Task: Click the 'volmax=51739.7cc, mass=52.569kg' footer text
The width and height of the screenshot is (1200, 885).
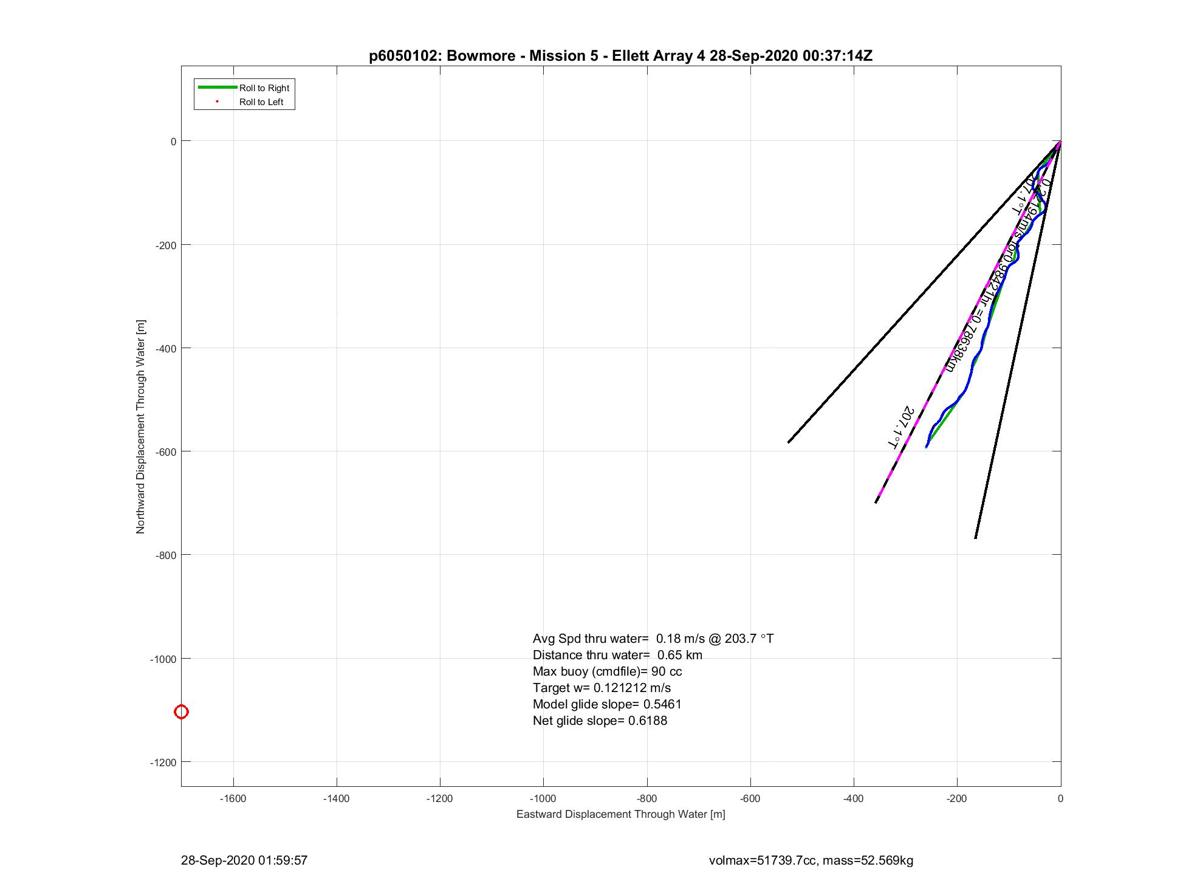Action: [x=811, y=860]
